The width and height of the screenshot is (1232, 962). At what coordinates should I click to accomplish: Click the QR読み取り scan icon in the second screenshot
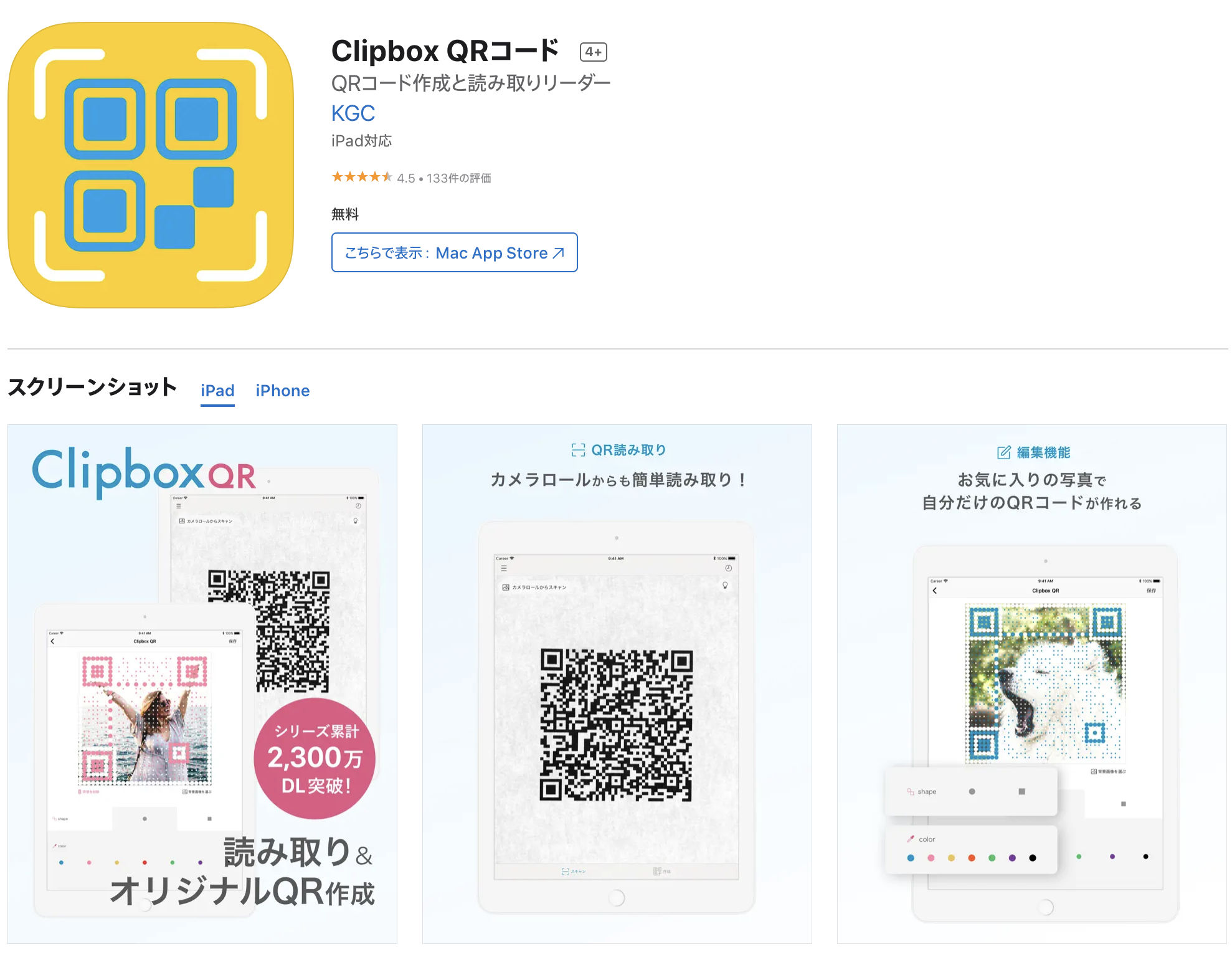578,450
